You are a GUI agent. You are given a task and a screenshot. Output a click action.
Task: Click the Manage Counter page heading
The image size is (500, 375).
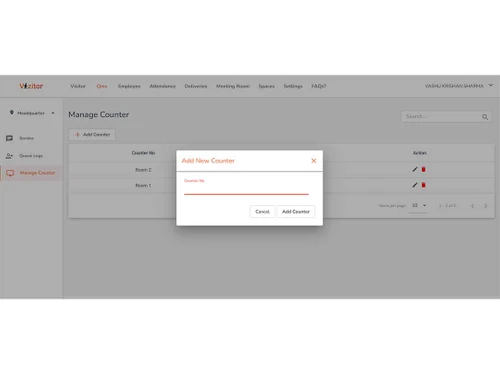point(99,115)
